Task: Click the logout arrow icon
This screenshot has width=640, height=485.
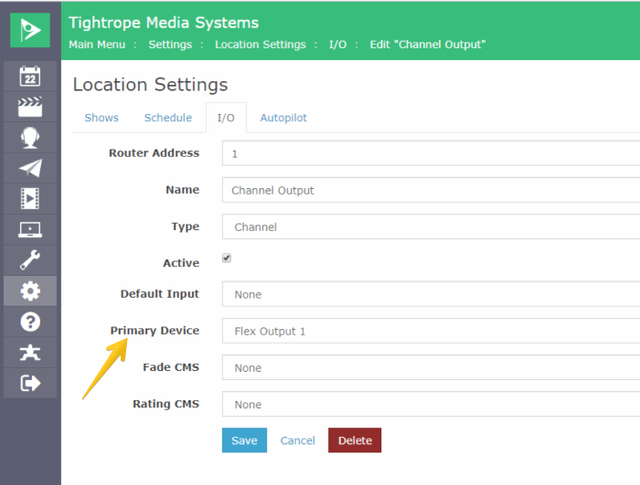Action: click(30, 383)
